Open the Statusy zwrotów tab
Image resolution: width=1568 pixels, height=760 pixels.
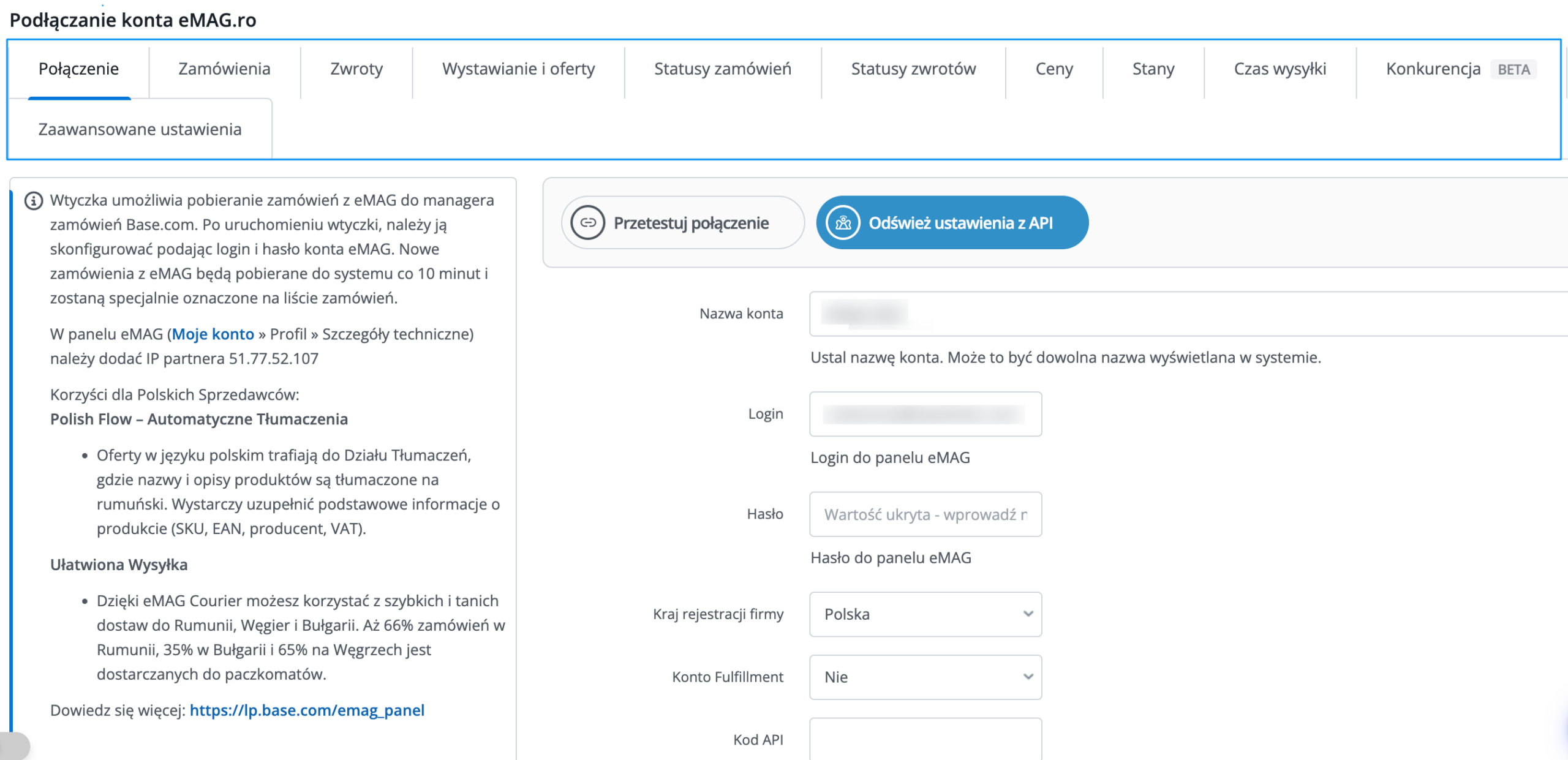[913, 69]
